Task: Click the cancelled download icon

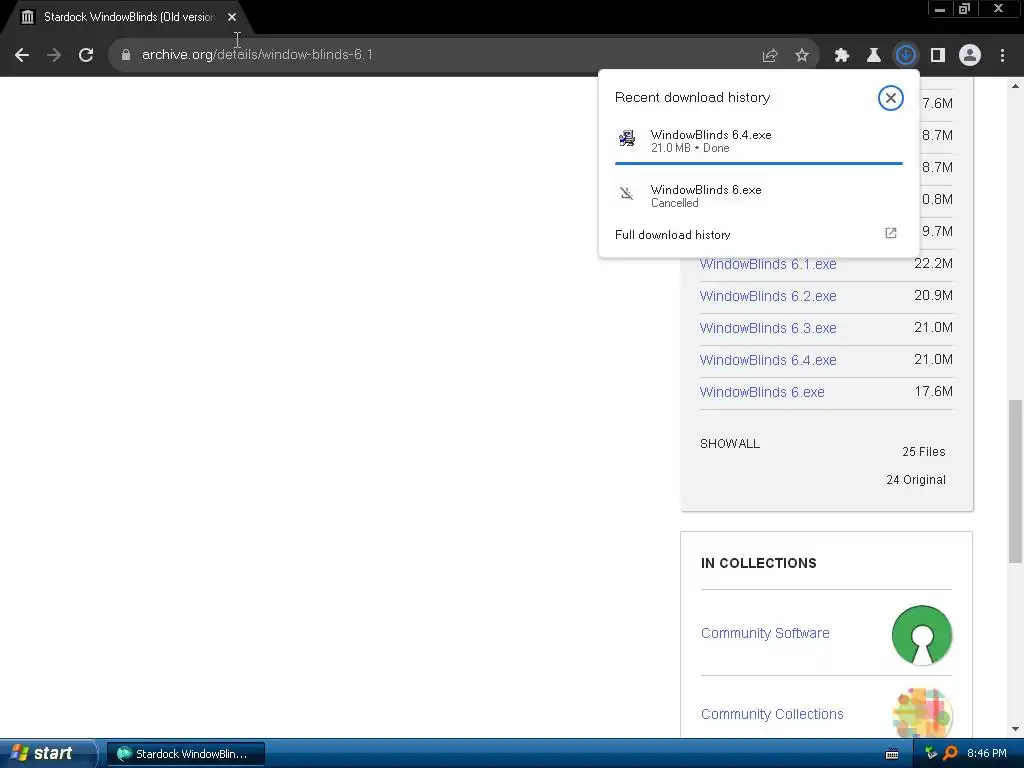Action: (x=627, y=193)
